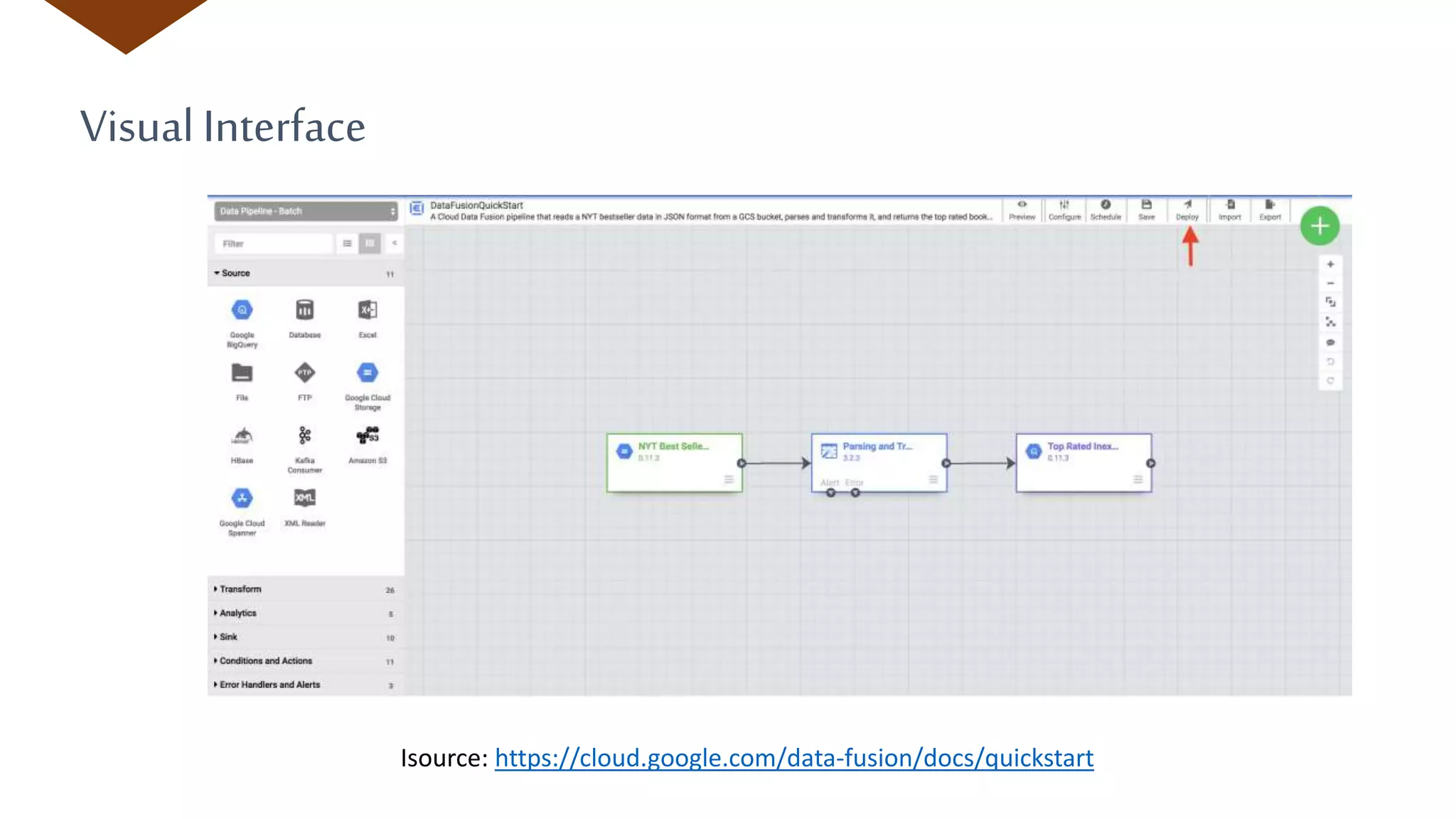Screen dimensions: 1456x819
Task: Expand the Transform plugin section
Action: tap(240, 589)
